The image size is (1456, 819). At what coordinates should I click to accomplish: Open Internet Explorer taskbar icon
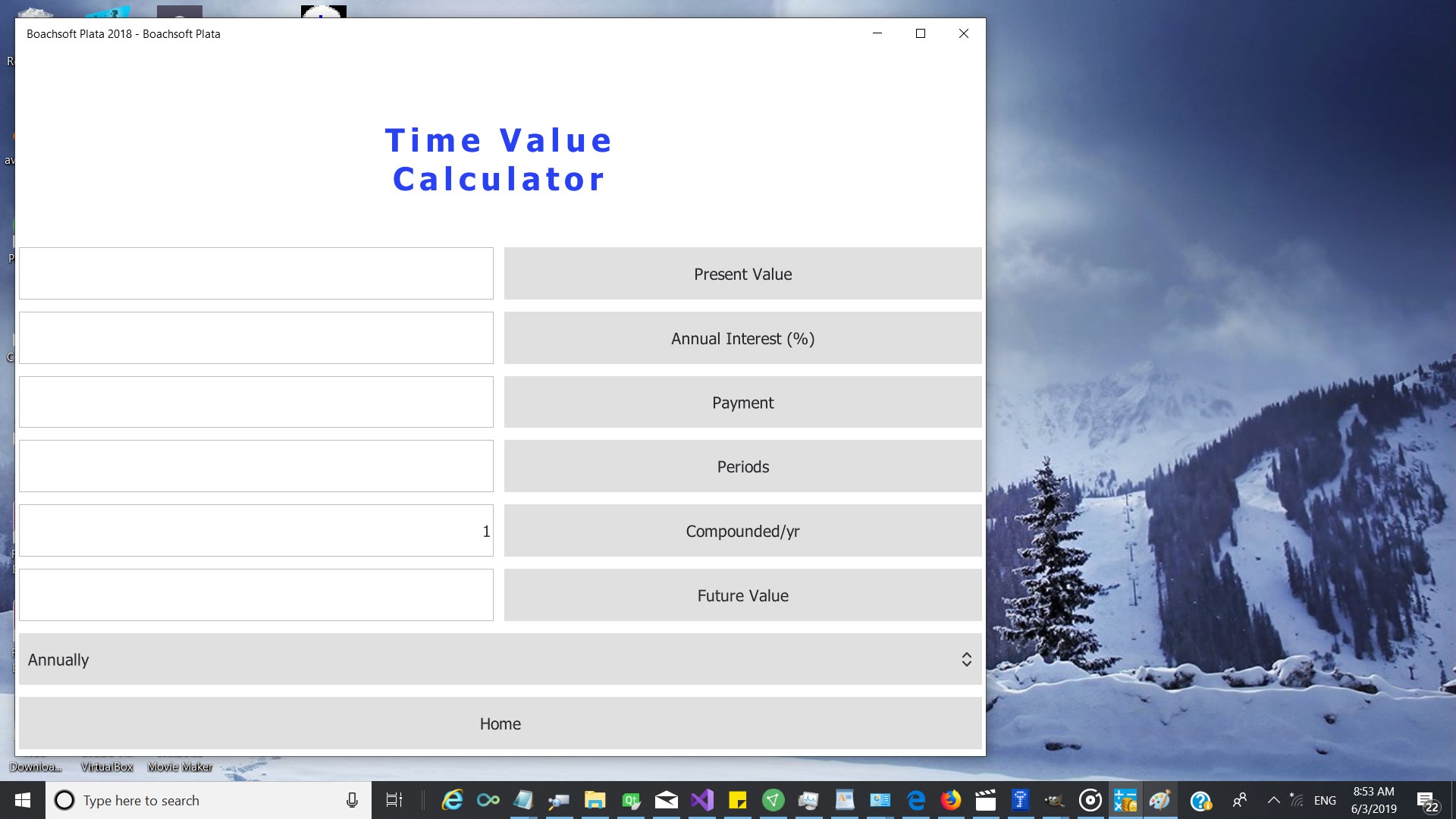pos(452,800)
